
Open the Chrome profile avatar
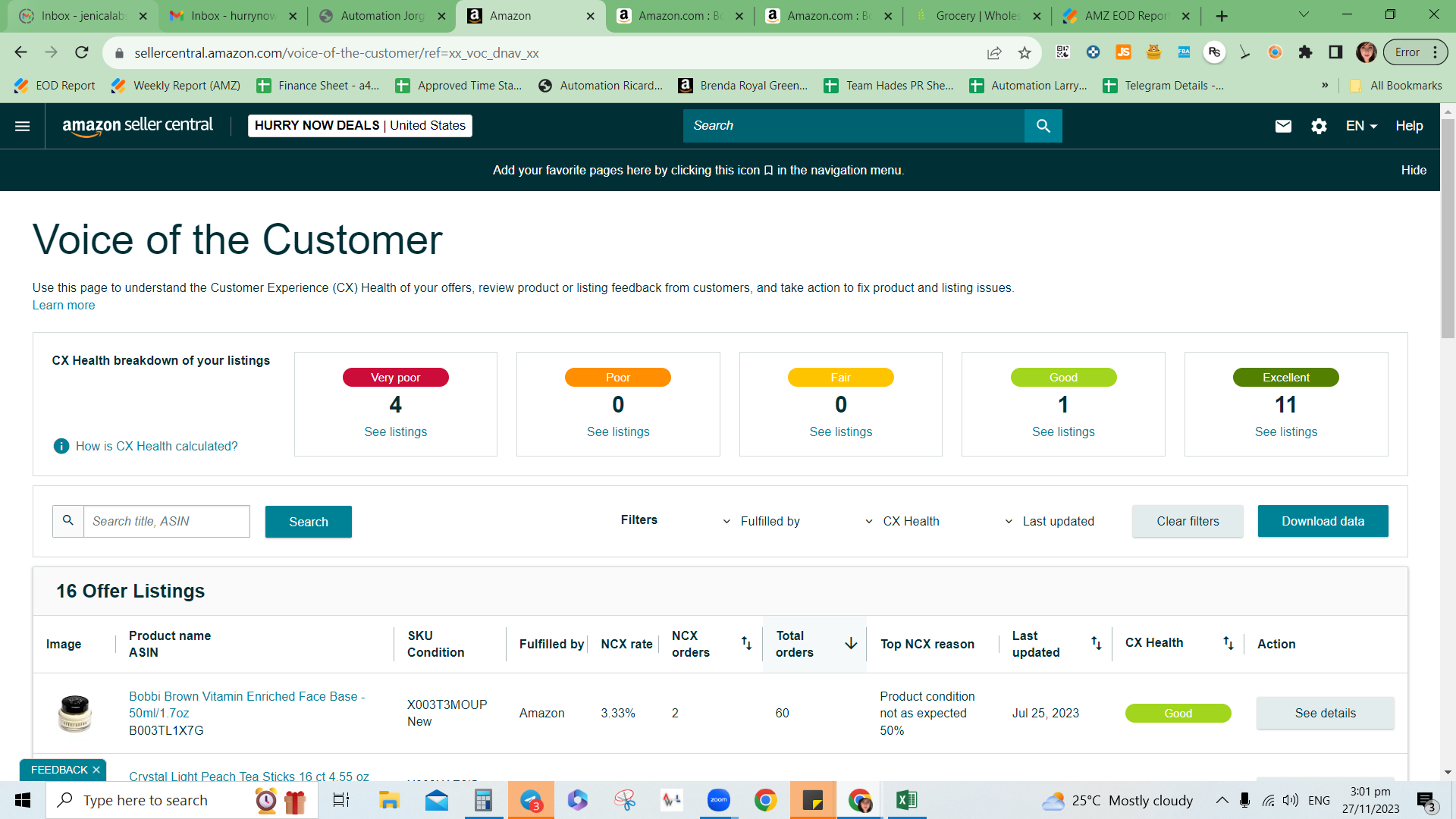tap(1366, 52)
